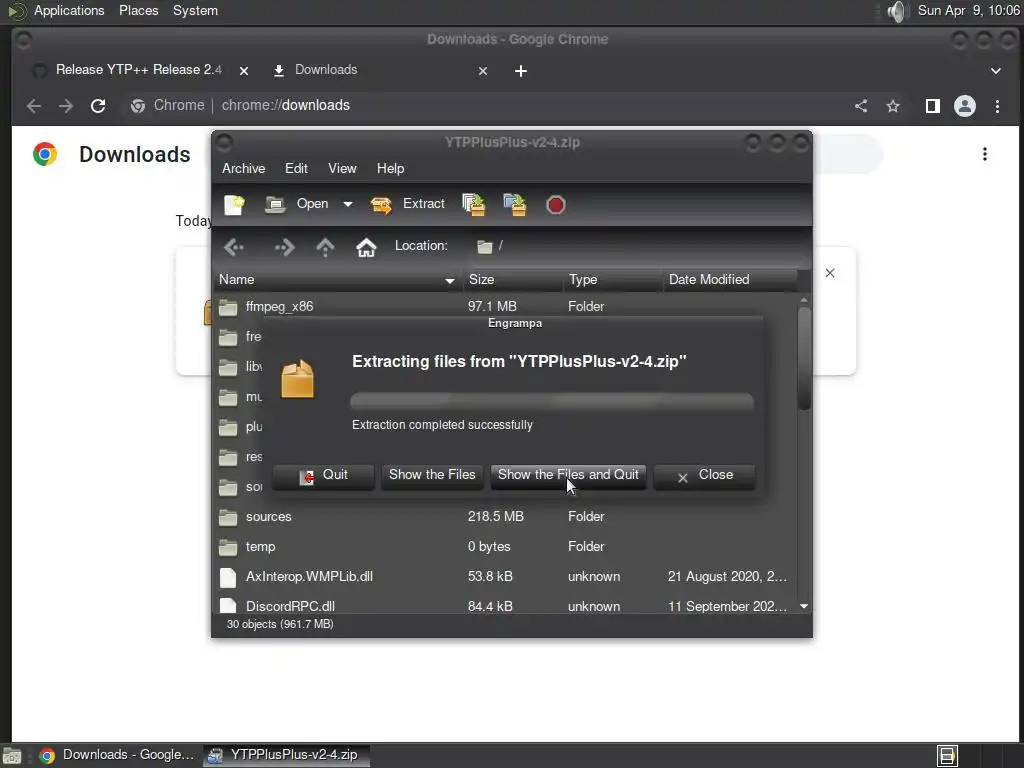Open the Archive menu
This screenshot has width=1024, height=768.
244,168
